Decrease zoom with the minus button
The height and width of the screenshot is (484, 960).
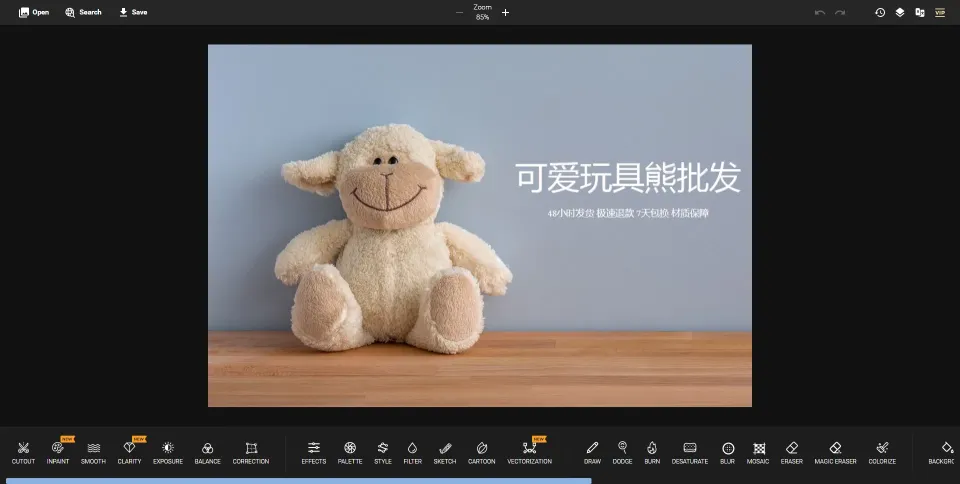(x=459, y=13)
